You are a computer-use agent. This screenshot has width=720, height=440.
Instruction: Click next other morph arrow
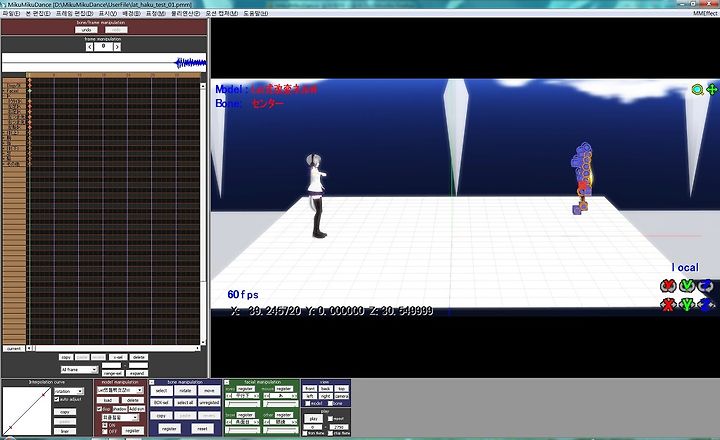tap(294, 422)
